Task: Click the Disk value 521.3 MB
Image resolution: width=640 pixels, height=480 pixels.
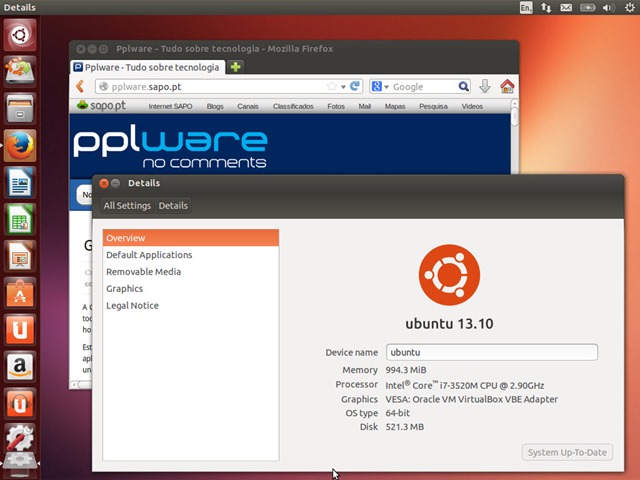Action: pos(404,427)
